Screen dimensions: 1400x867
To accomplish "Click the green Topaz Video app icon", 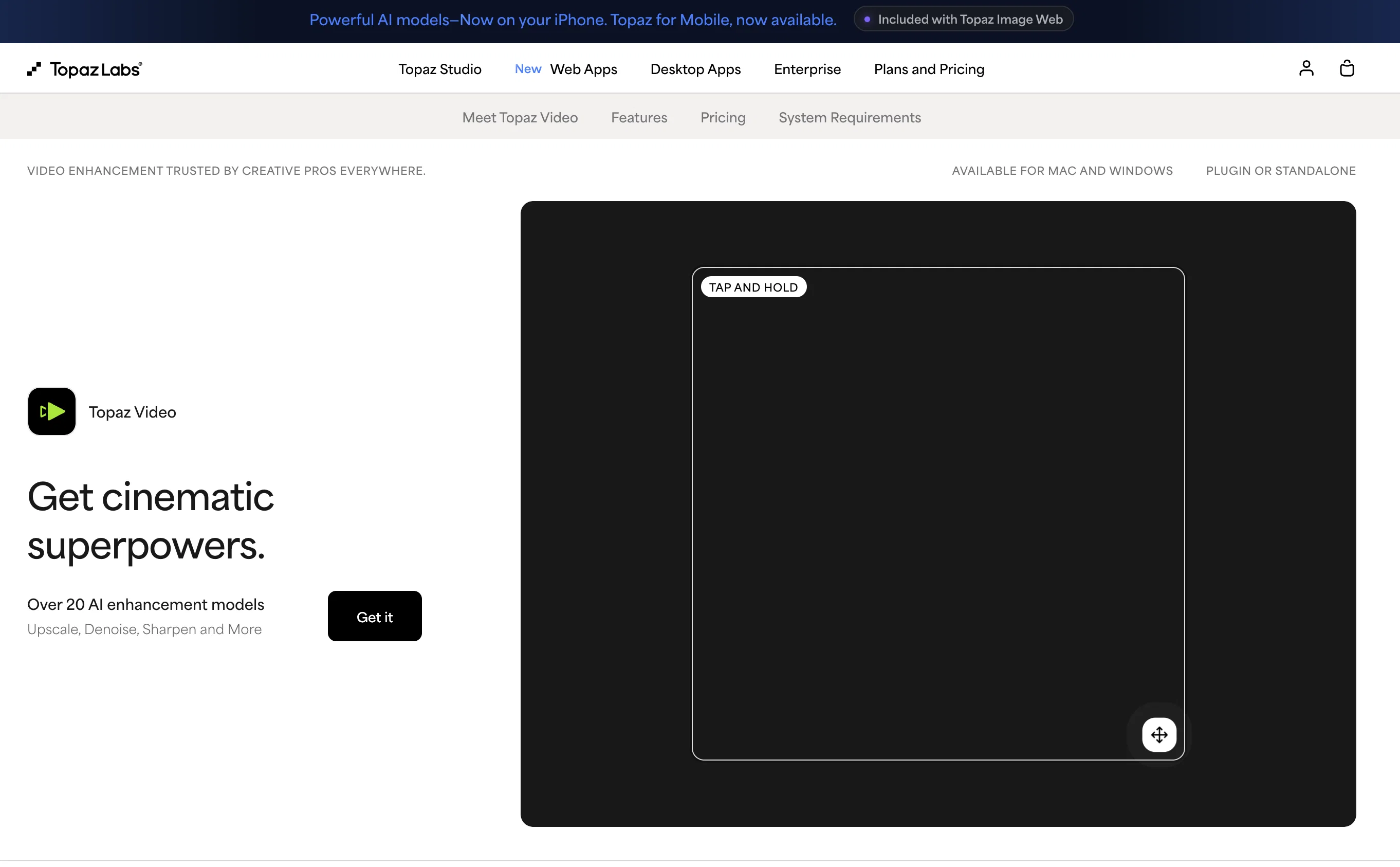I will [51, 411].
